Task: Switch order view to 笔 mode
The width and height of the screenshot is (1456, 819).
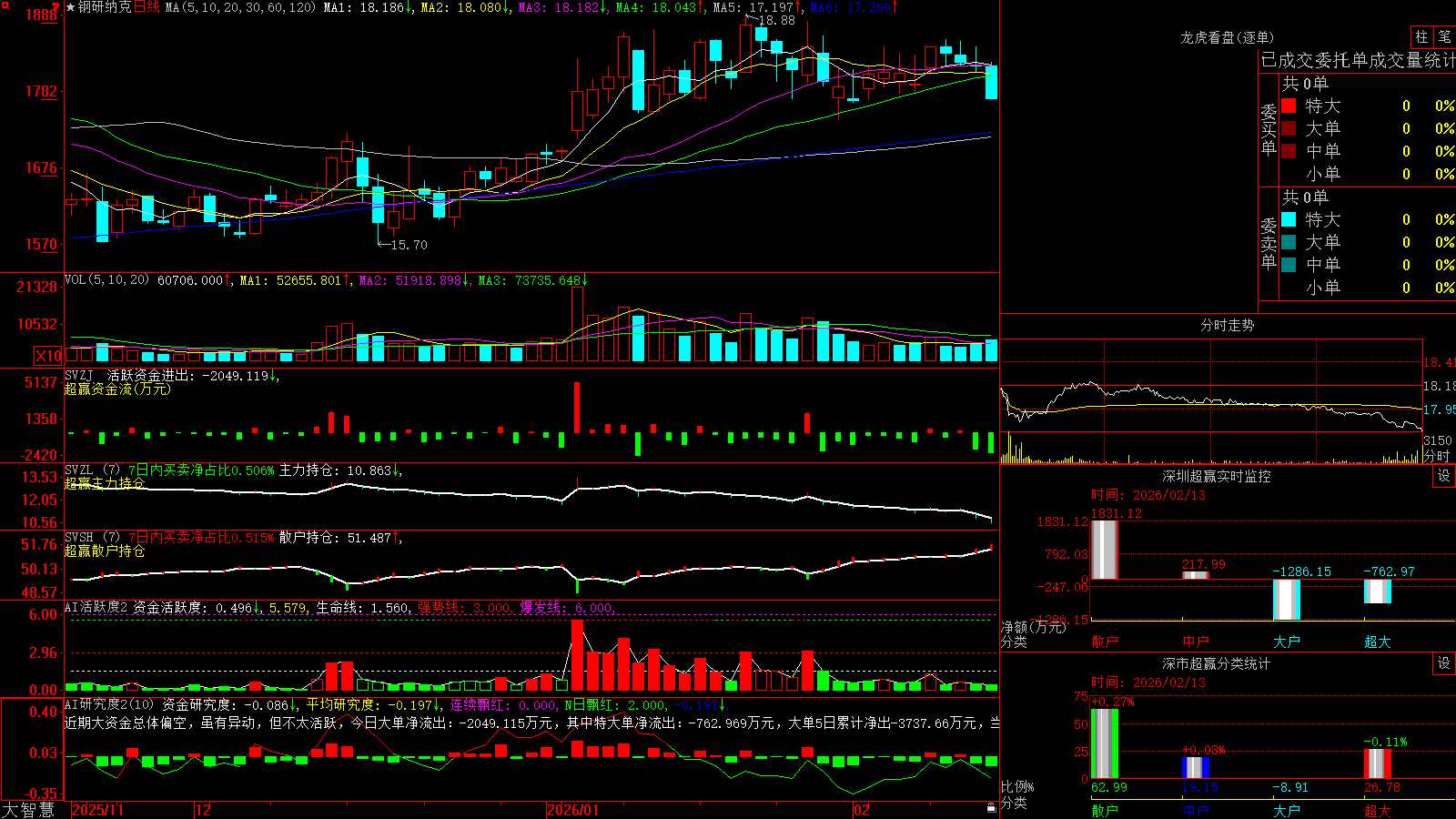Action: point(1444,36)
